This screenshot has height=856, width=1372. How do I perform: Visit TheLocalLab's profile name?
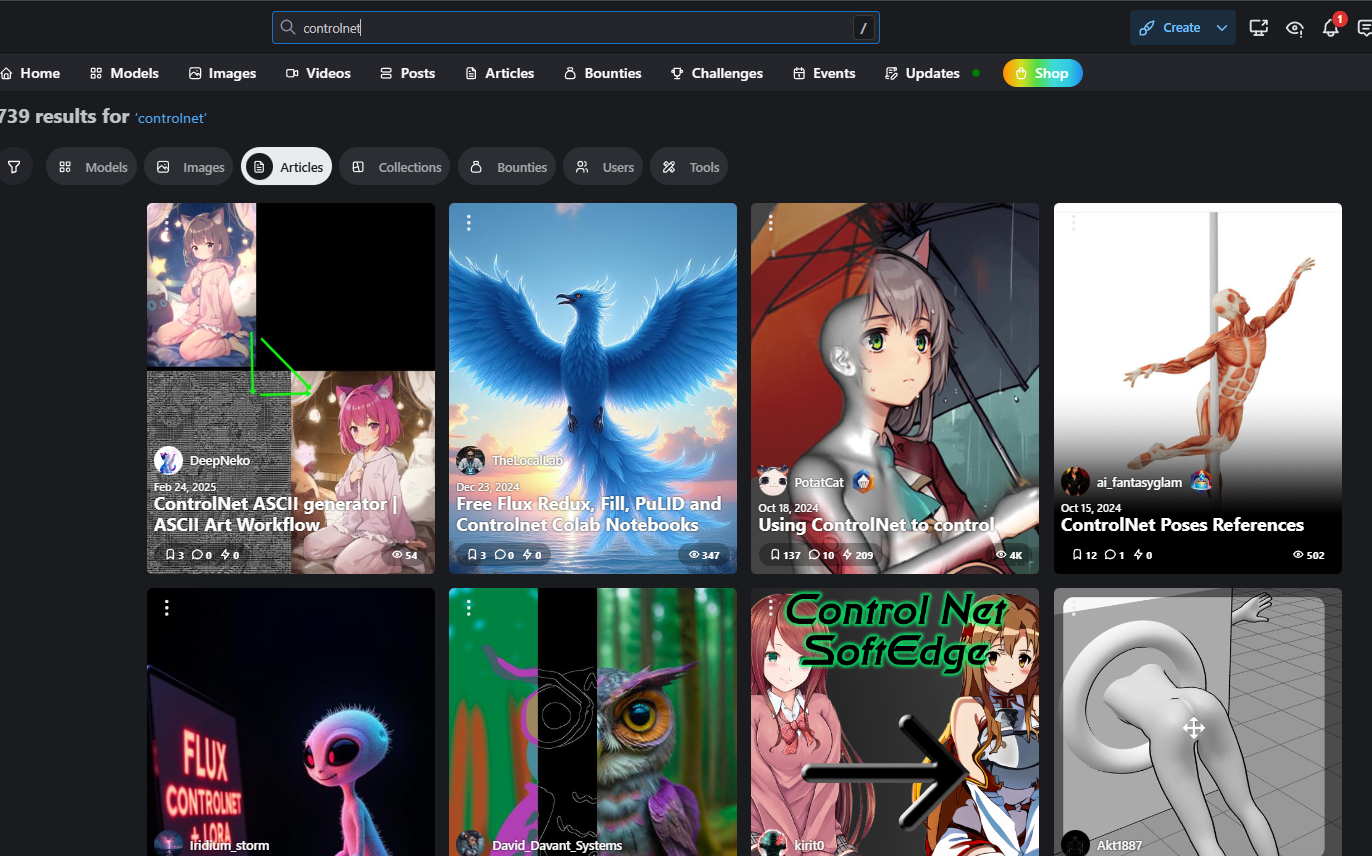pos(528,461)
